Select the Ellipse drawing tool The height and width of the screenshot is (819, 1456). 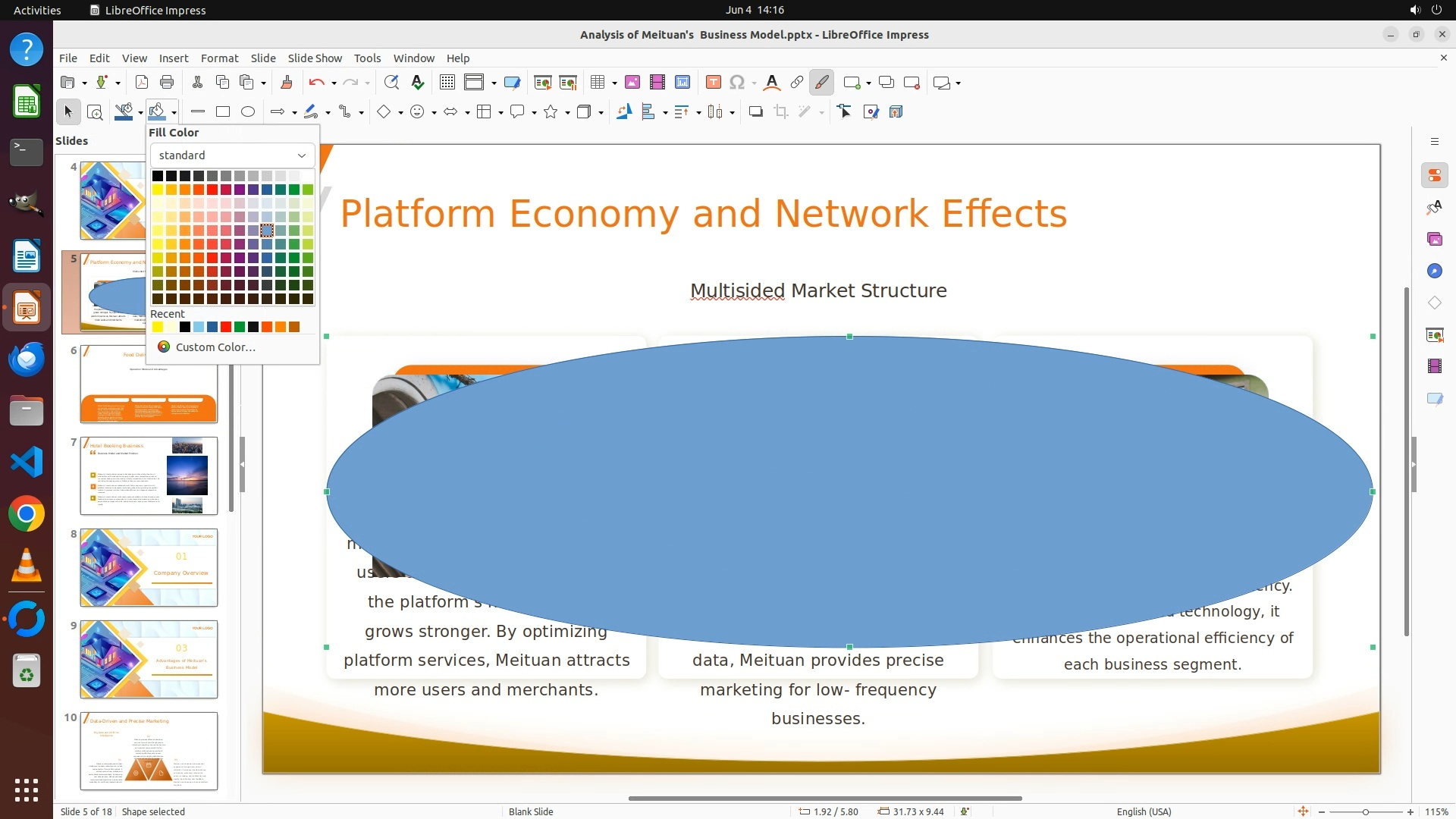[x=248, y=112]
